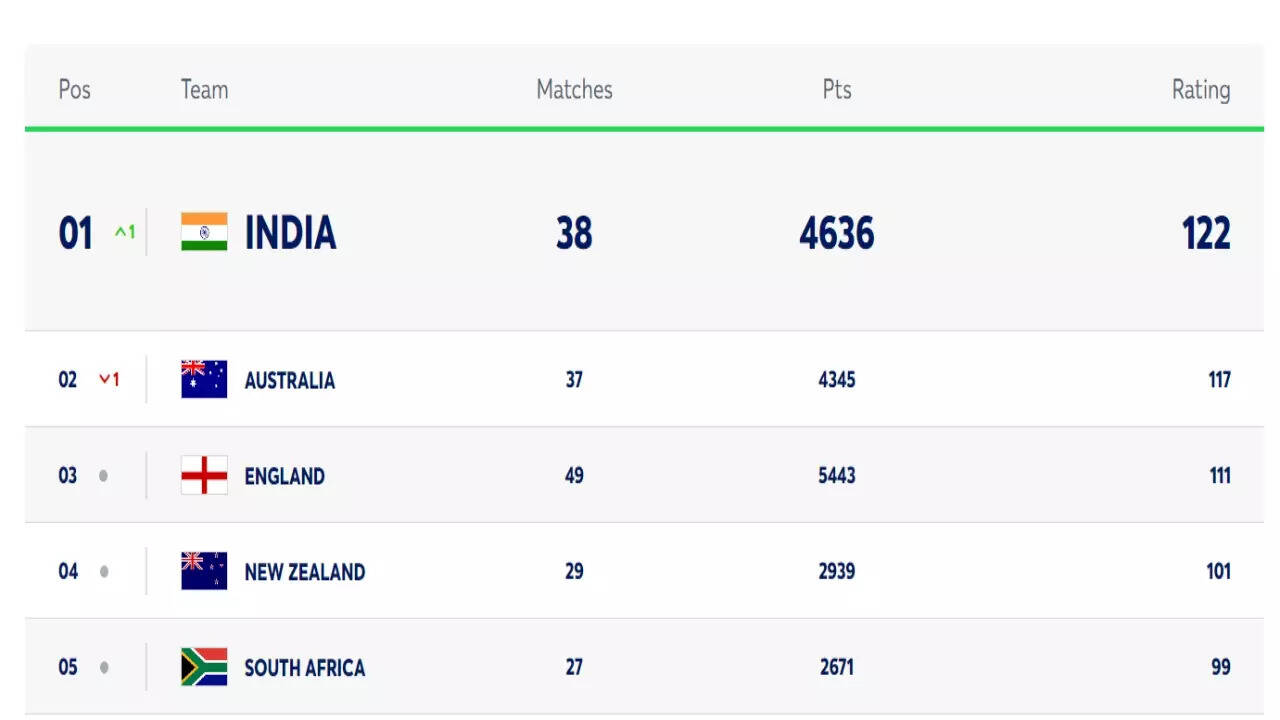Screen dimensions: 1280x720
Task: Open the NEW ZEALAND team link
Action: click(x=304, y=572)
